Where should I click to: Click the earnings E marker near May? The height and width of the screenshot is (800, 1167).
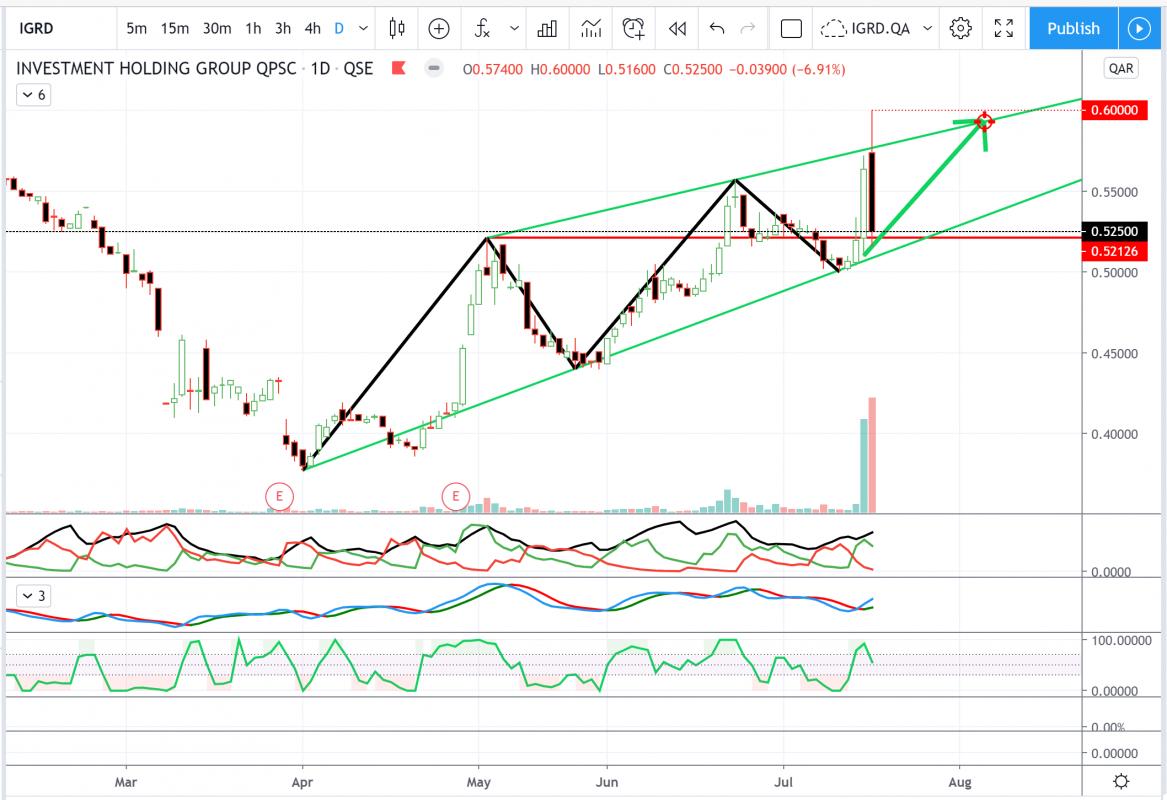click(455, 496)
